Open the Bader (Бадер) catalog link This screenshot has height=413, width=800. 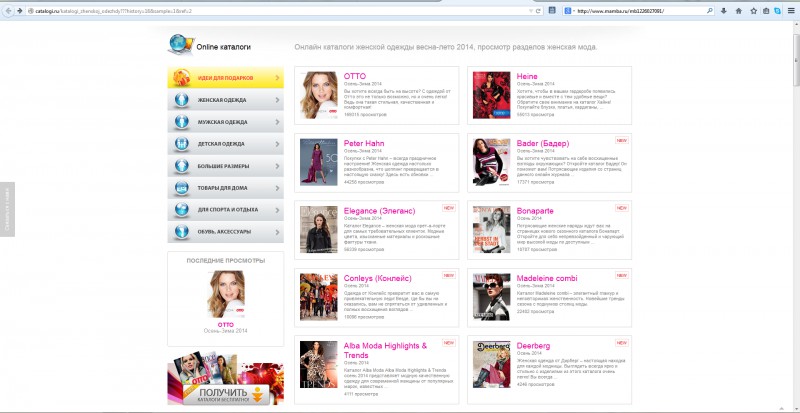(x=543, y=143)
